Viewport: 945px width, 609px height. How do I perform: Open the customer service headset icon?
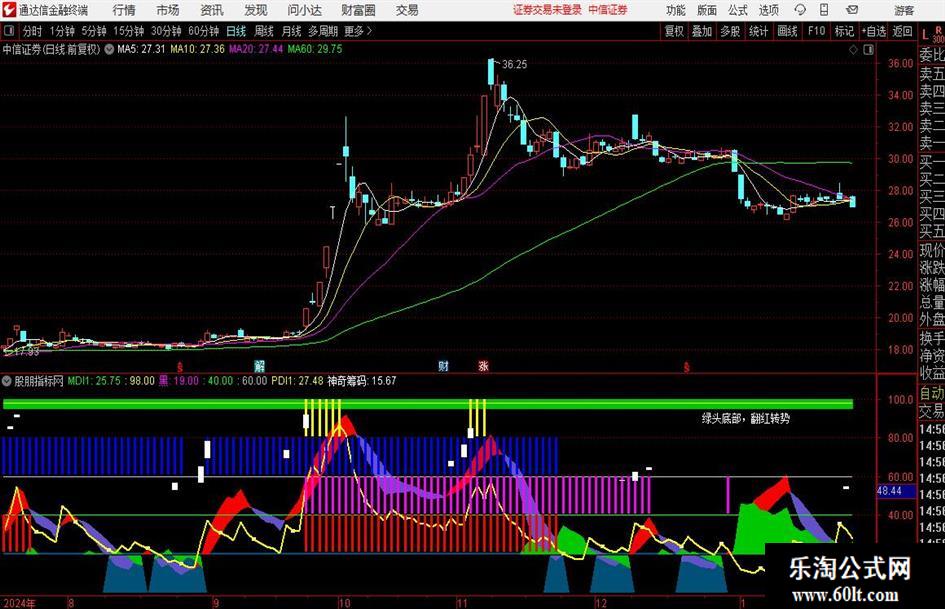tap(800, 10)
